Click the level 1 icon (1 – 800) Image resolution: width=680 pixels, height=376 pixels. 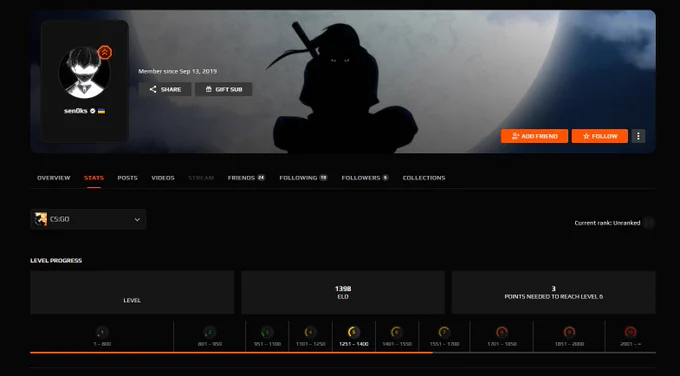102,333
